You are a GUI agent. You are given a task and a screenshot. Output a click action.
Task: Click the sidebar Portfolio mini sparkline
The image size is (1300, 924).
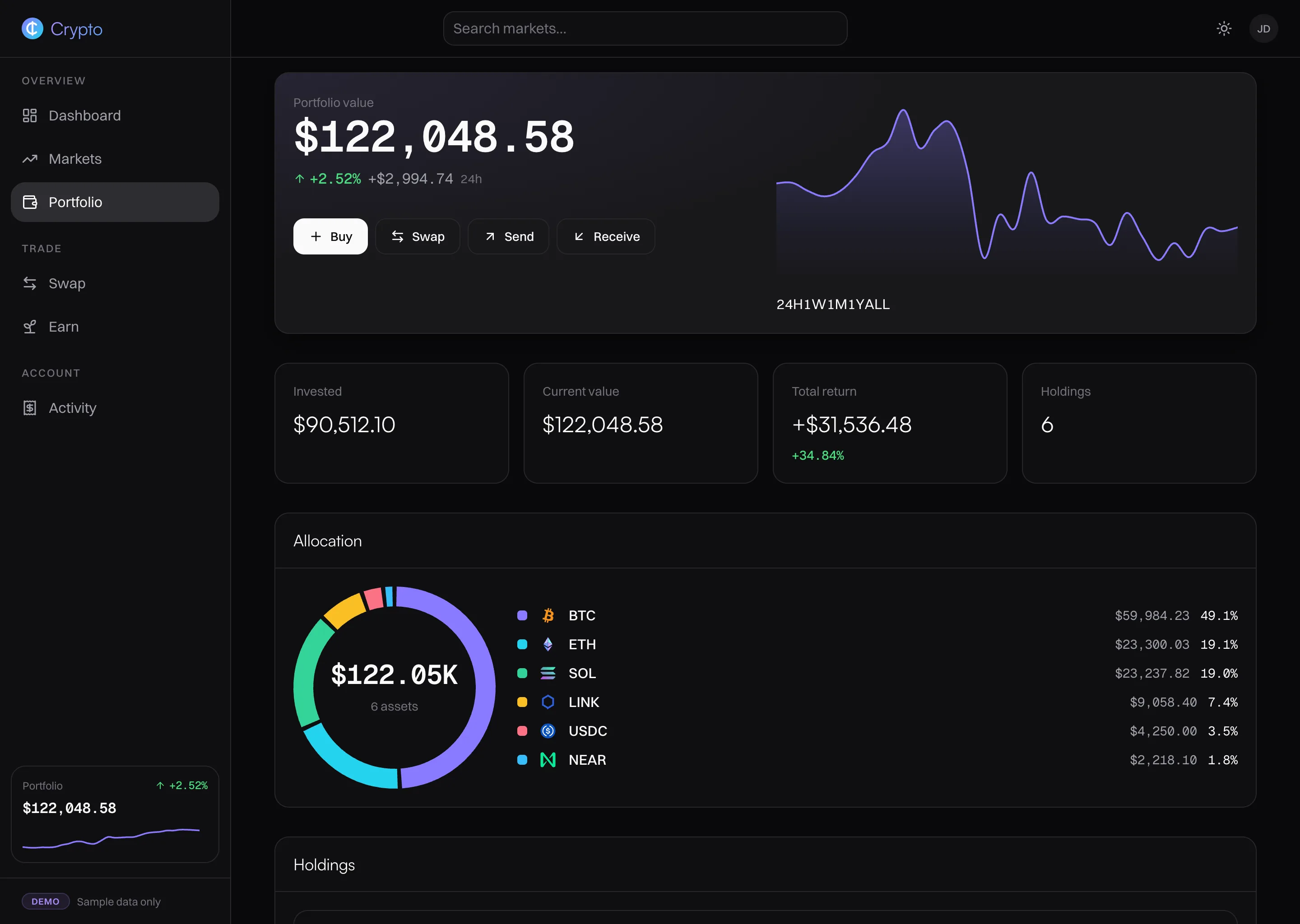pyautogui.click(x=111, y=838)
